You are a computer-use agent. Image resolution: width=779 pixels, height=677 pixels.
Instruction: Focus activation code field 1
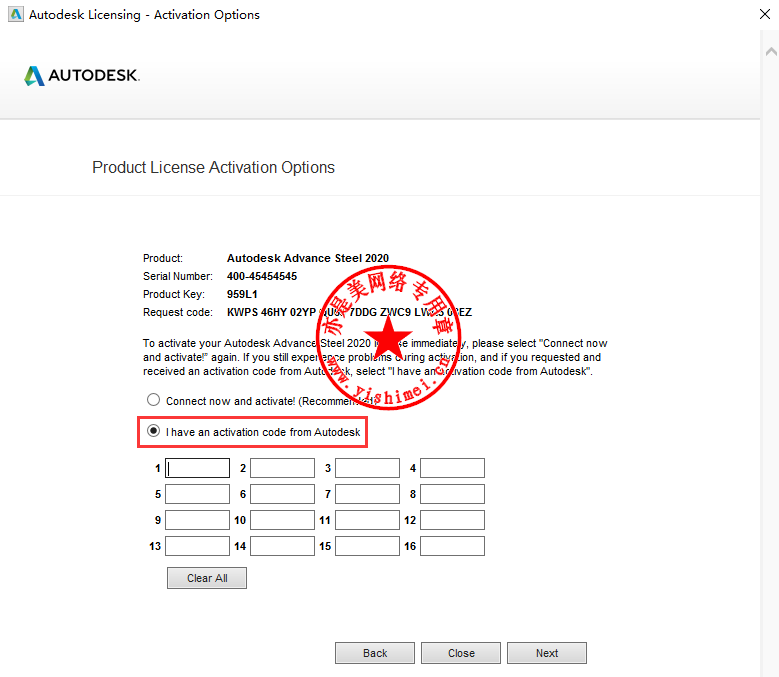(197, 468)
